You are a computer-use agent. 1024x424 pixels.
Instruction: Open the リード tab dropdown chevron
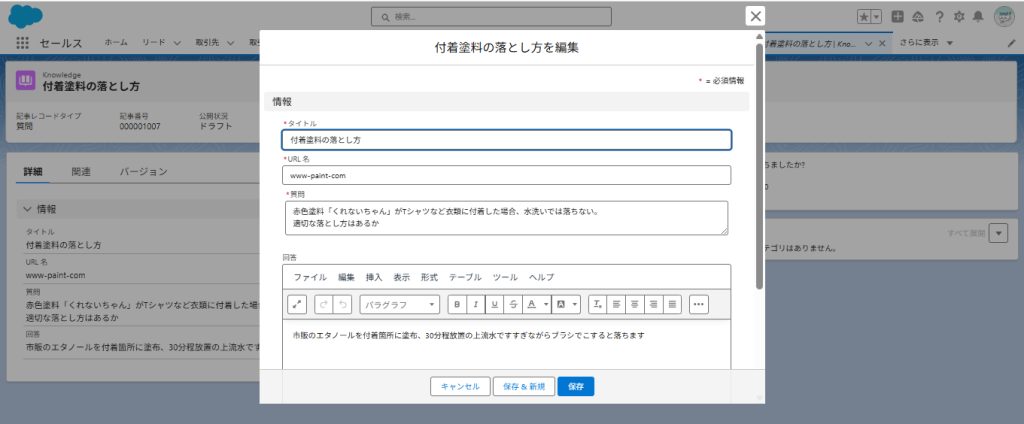point(177,43)
